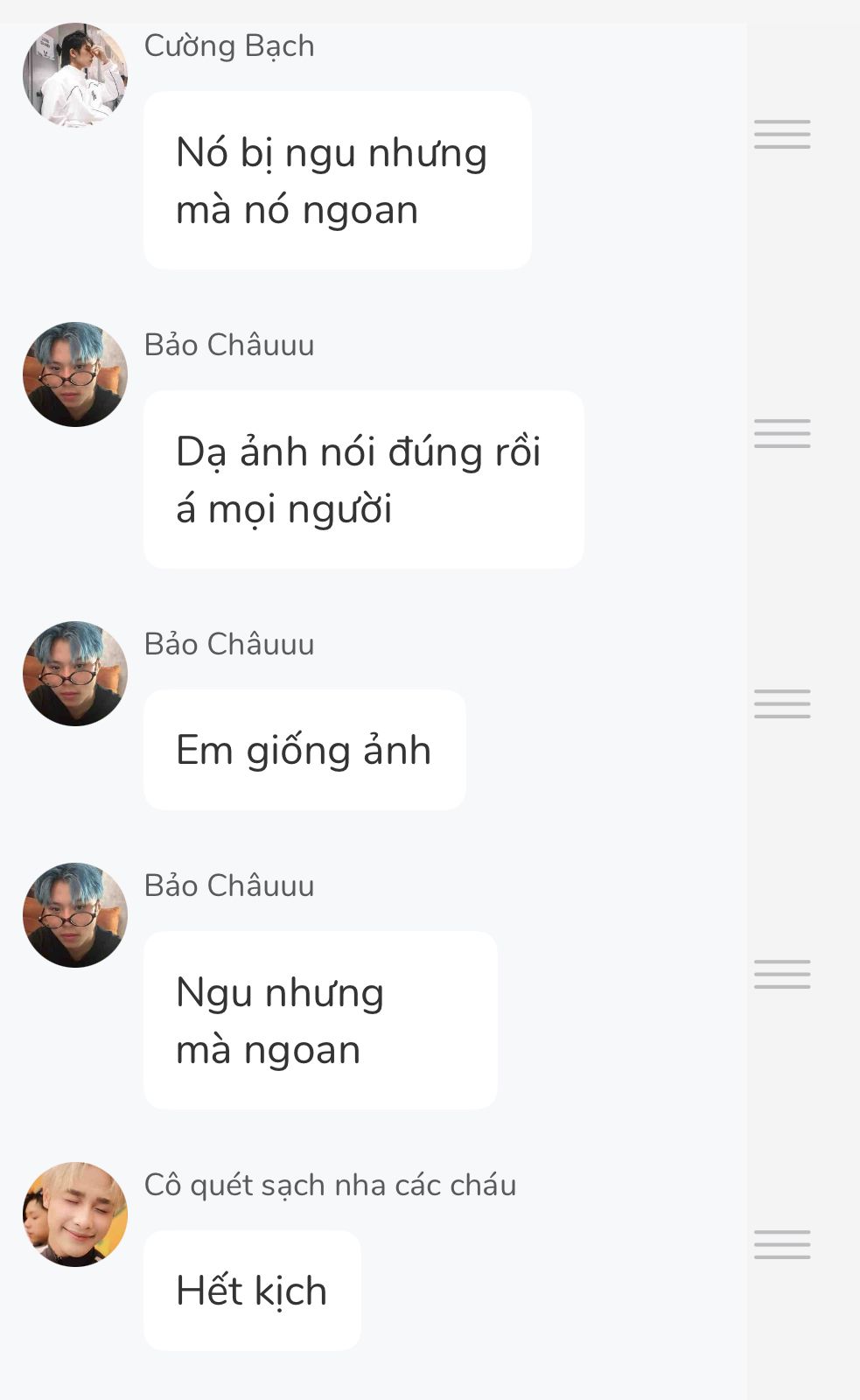Select the "Hết kịch" message bubble
The height and width of the screenshot is (1400, 860).
pos(252,1291)
